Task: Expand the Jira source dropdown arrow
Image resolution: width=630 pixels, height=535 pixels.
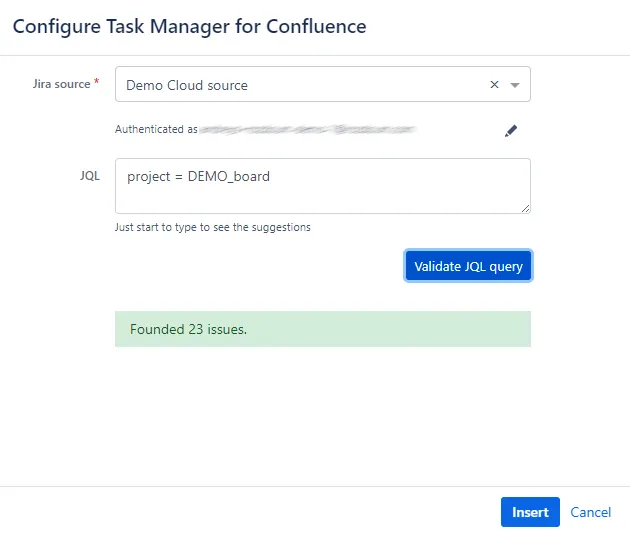Action: coord(515,85)
